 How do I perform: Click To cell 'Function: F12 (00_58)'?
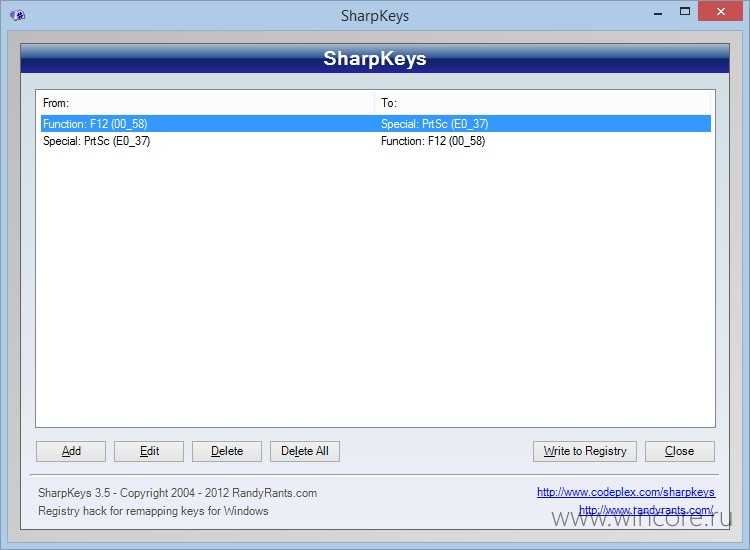[x=433, y=141]
